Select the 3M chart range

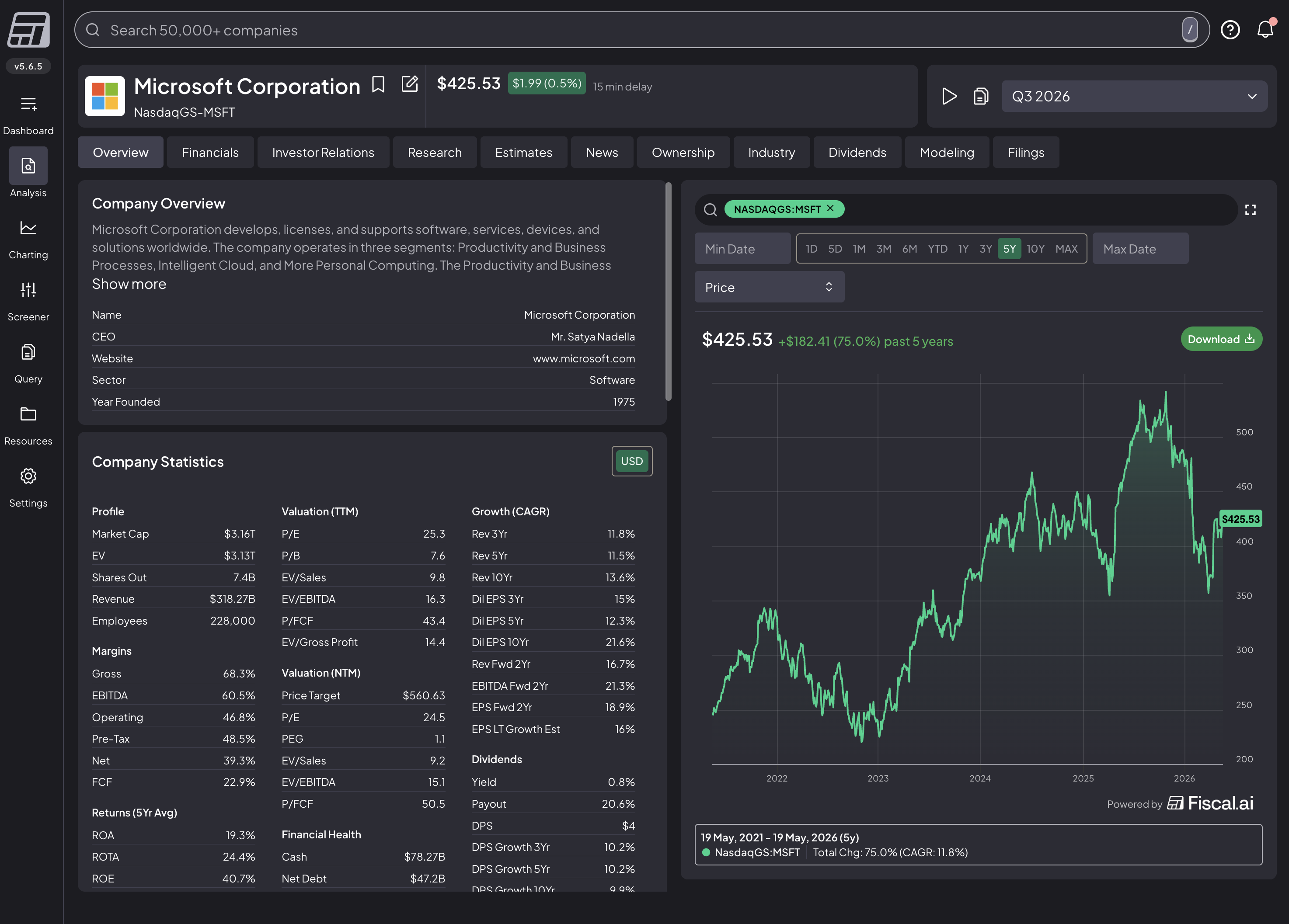884,248
